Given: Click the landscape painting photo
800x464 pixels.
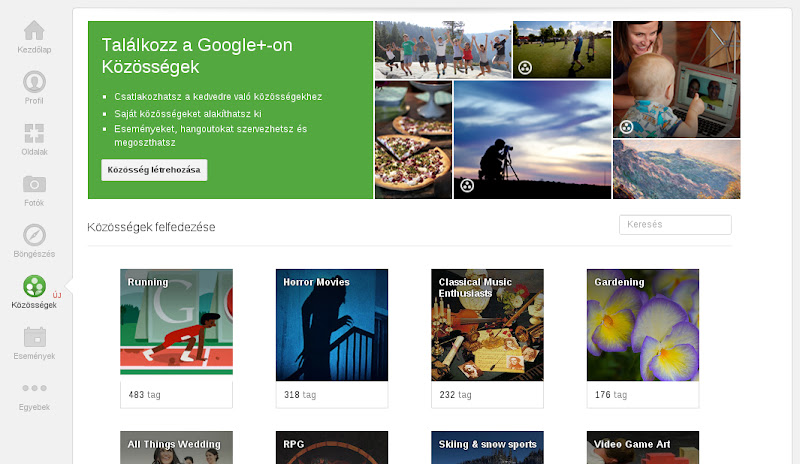Looking at the screenshot, I should coord(677,169).
